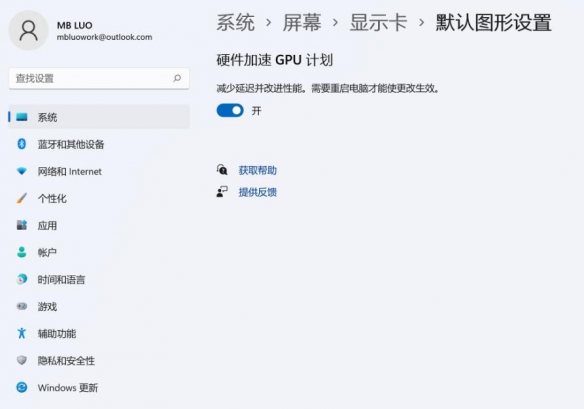Image resolution: width=584 pixels, height=409 pixels.
Task: Click the 辅助功能 accessibility figure icon
Action: (22, 333)
